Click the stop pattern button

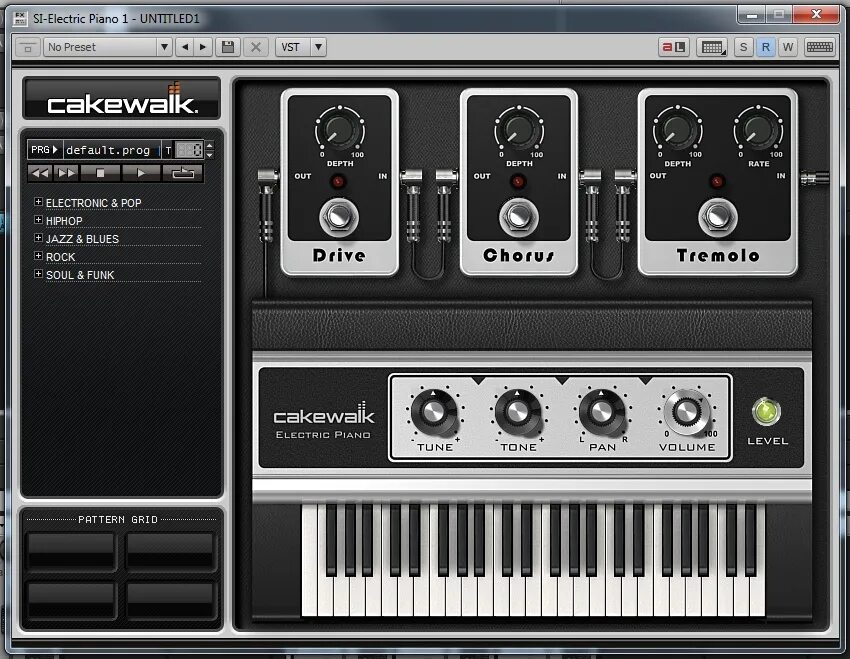coord(100,173)
